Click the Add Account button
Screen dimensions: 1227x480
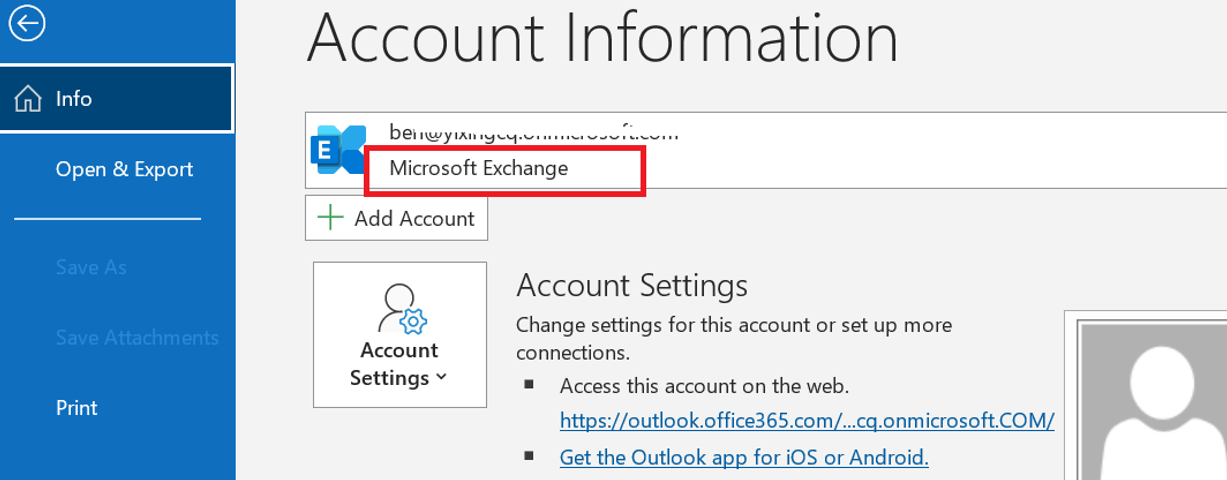tap(396, 218)
